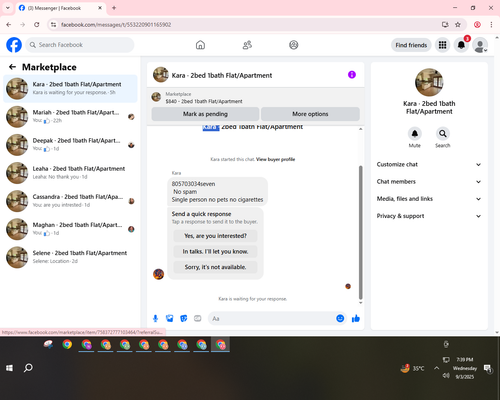Open View buyer profile link
This screenshot has width=500, height=400.
pyautogui.click(x=275, y=159)
